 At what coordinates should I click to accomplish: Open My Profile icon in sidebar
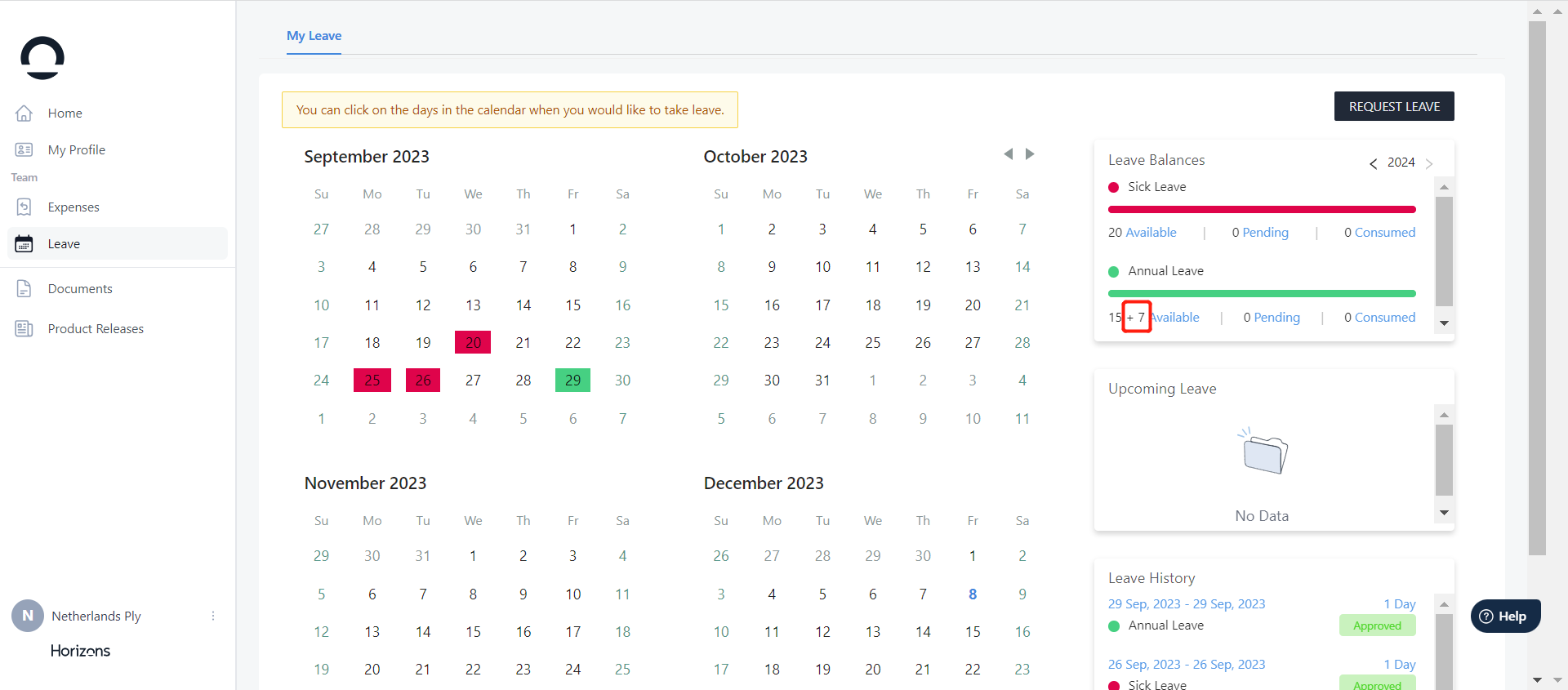tap(24, 149)
